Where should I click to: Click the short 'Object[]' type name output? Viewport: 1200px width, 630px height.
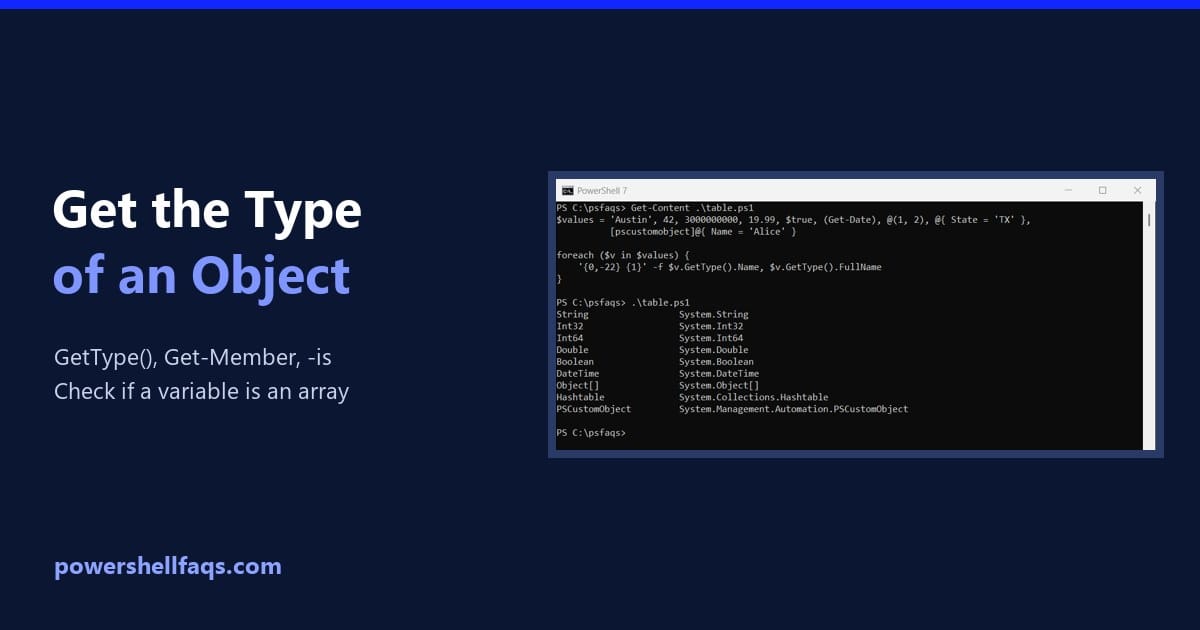coord(578,385)
